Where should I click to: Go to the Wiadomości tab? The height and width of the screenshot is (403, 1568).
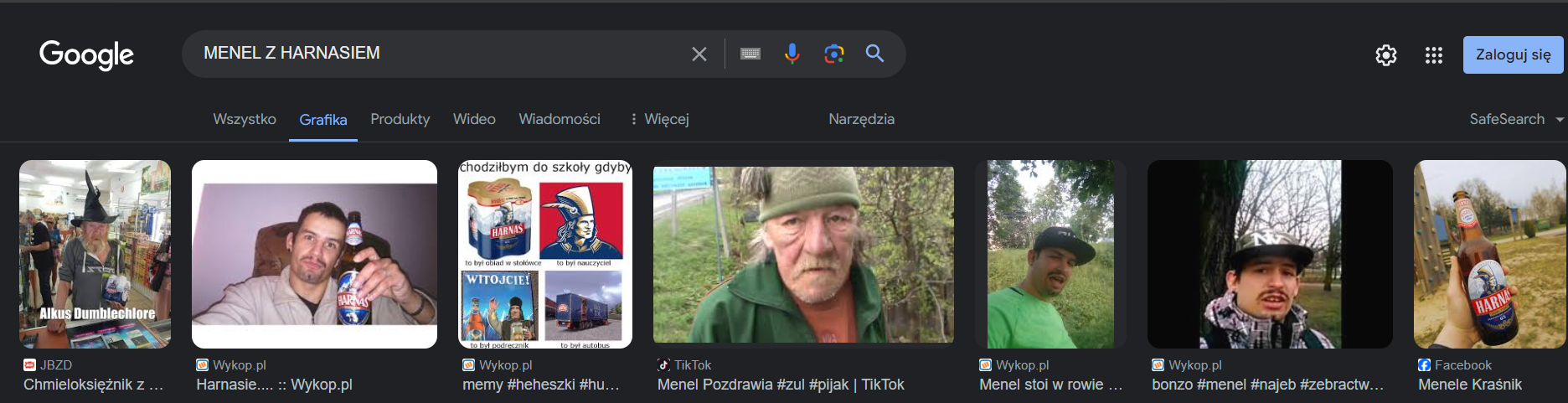(559, 119)
